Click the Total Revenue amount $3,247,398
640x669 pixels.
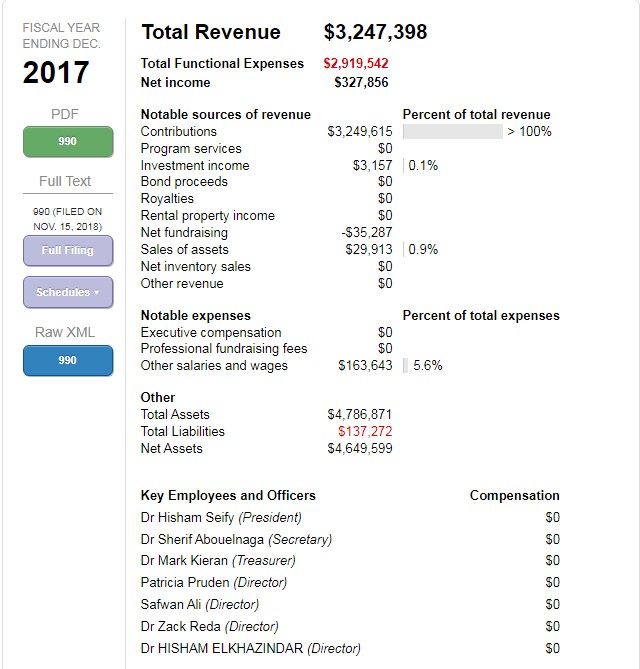[375, 32]
